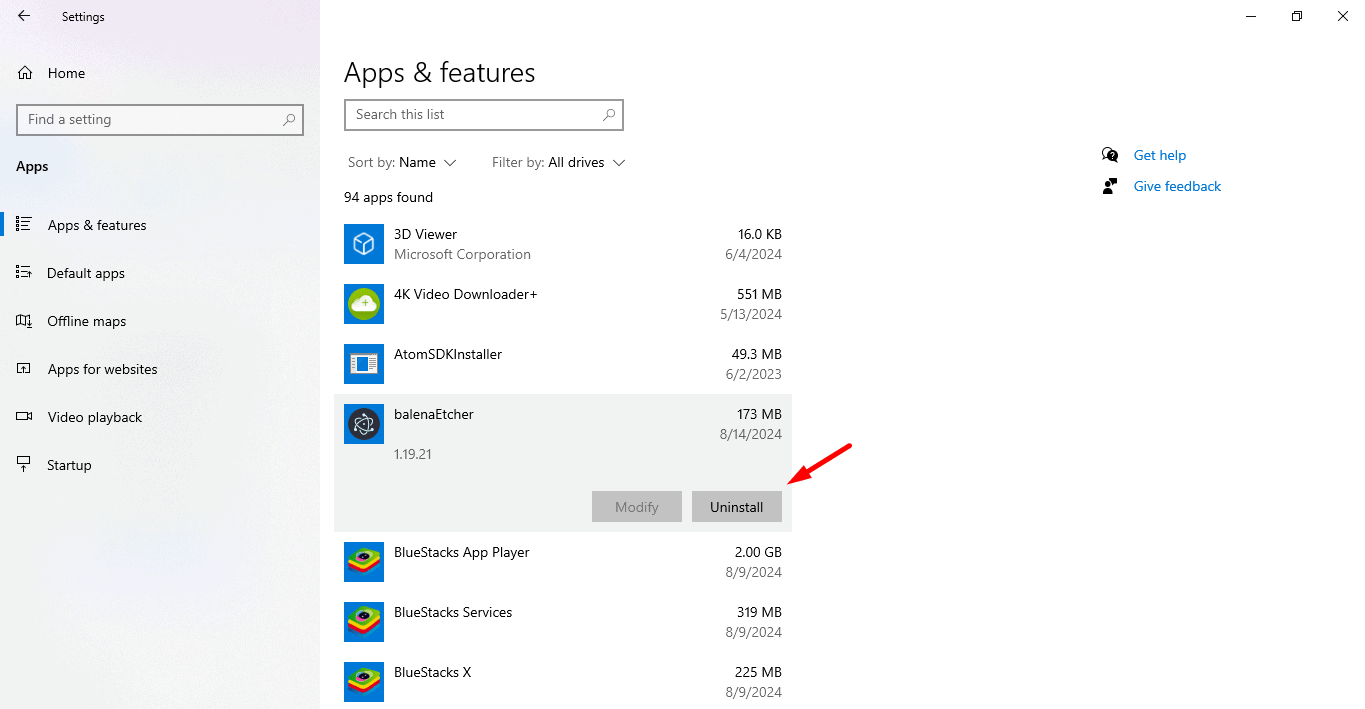Click the 2.00 GB size value
This screenshot has height=709, width=1365.
[x=759, y=552]
